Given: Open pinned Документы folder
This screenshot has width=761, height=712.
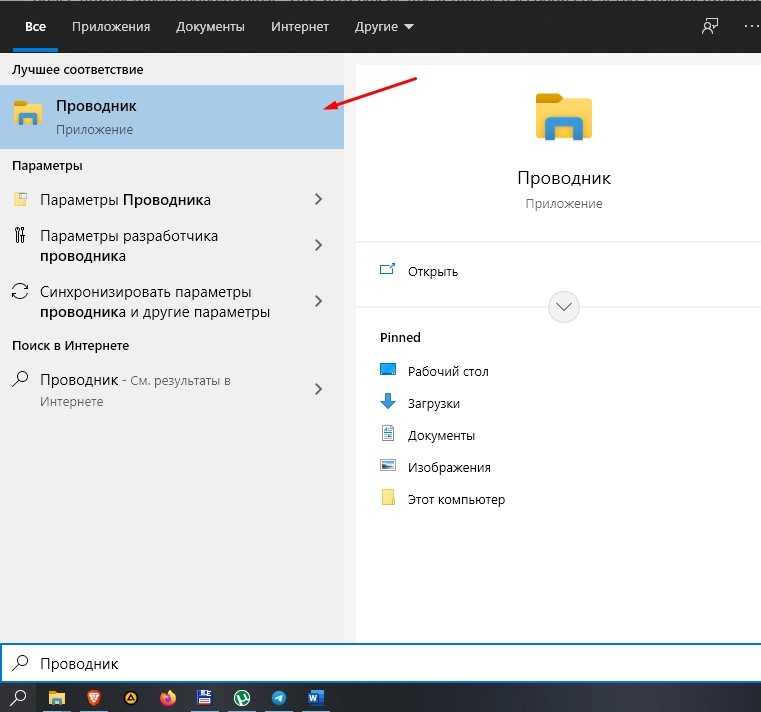Looking at the screenshot, I should [x=441, y=435].
